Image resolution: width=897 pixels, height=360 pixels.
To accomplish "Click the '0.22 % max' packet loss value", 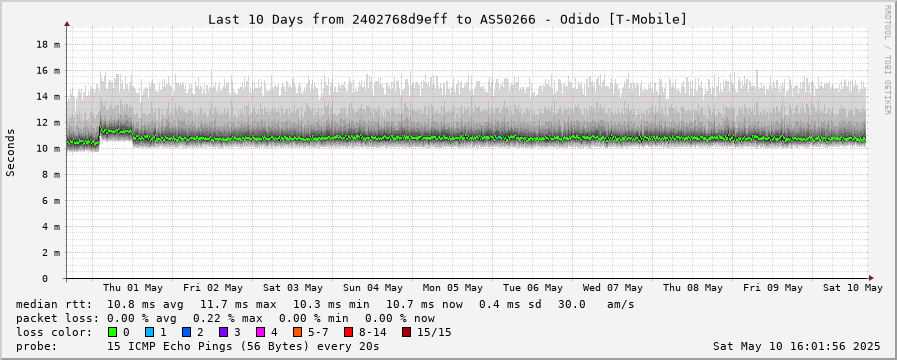I will [x=227, y=318].
